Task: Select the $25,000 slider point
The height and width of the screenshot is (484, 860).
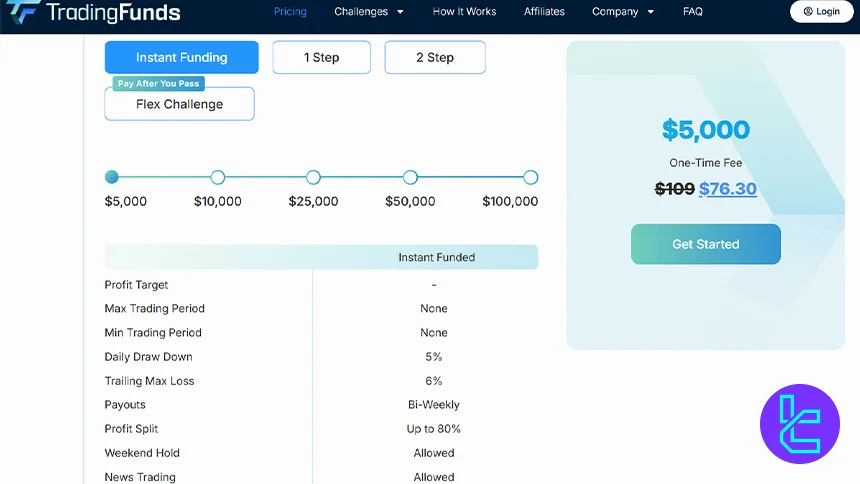Action: [x=313, y=177]
